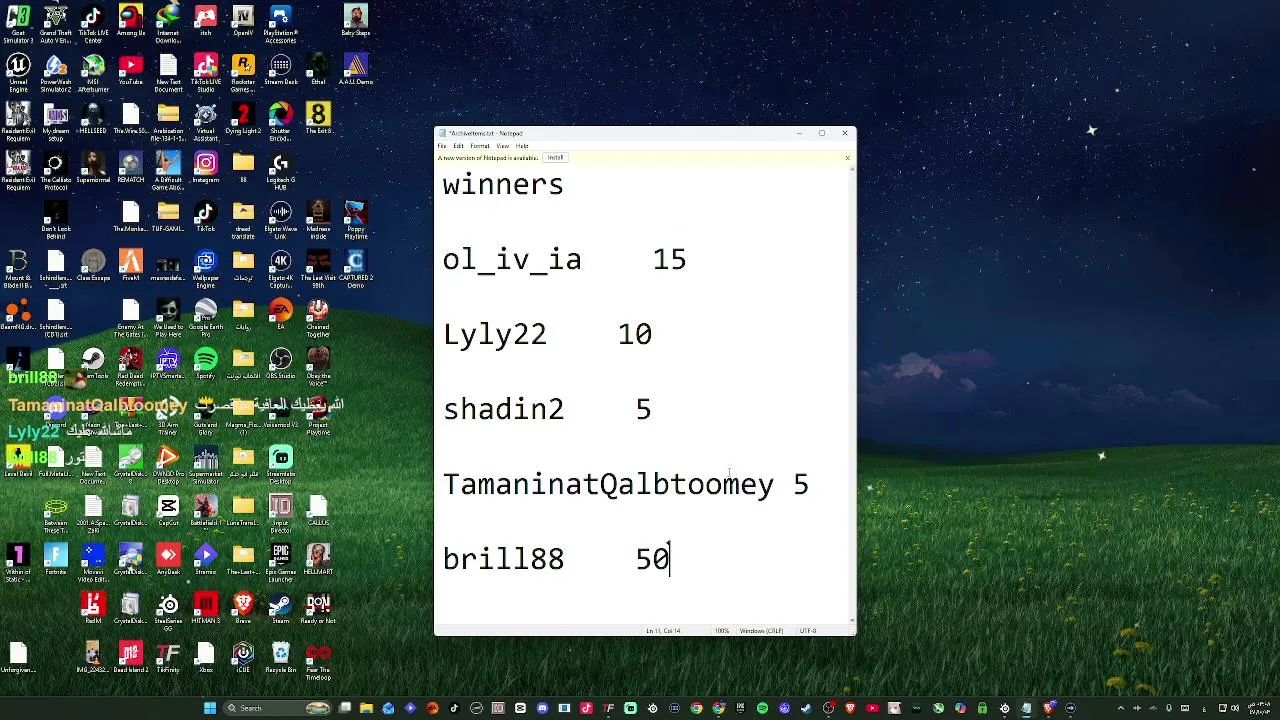The width and height of the screenshot is (1280, 720).
Task: Click the word 'winners' in Notepad text
Action: point(503,185)
